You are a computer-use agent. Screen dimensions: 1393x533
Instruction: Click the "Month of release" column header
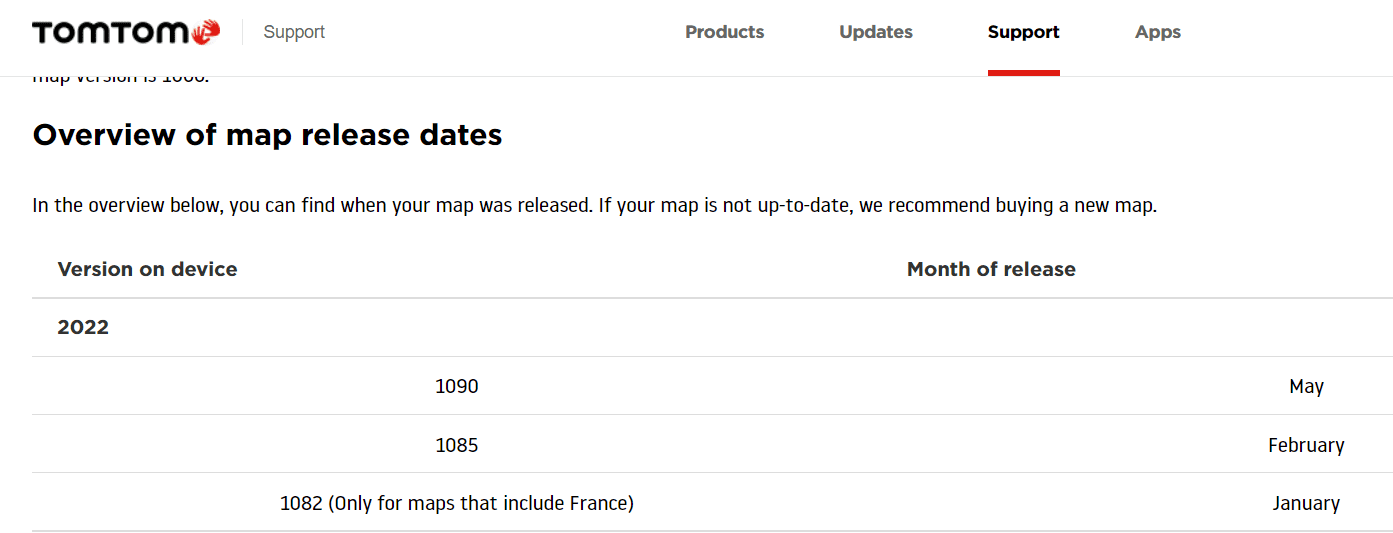coord(991,269)
